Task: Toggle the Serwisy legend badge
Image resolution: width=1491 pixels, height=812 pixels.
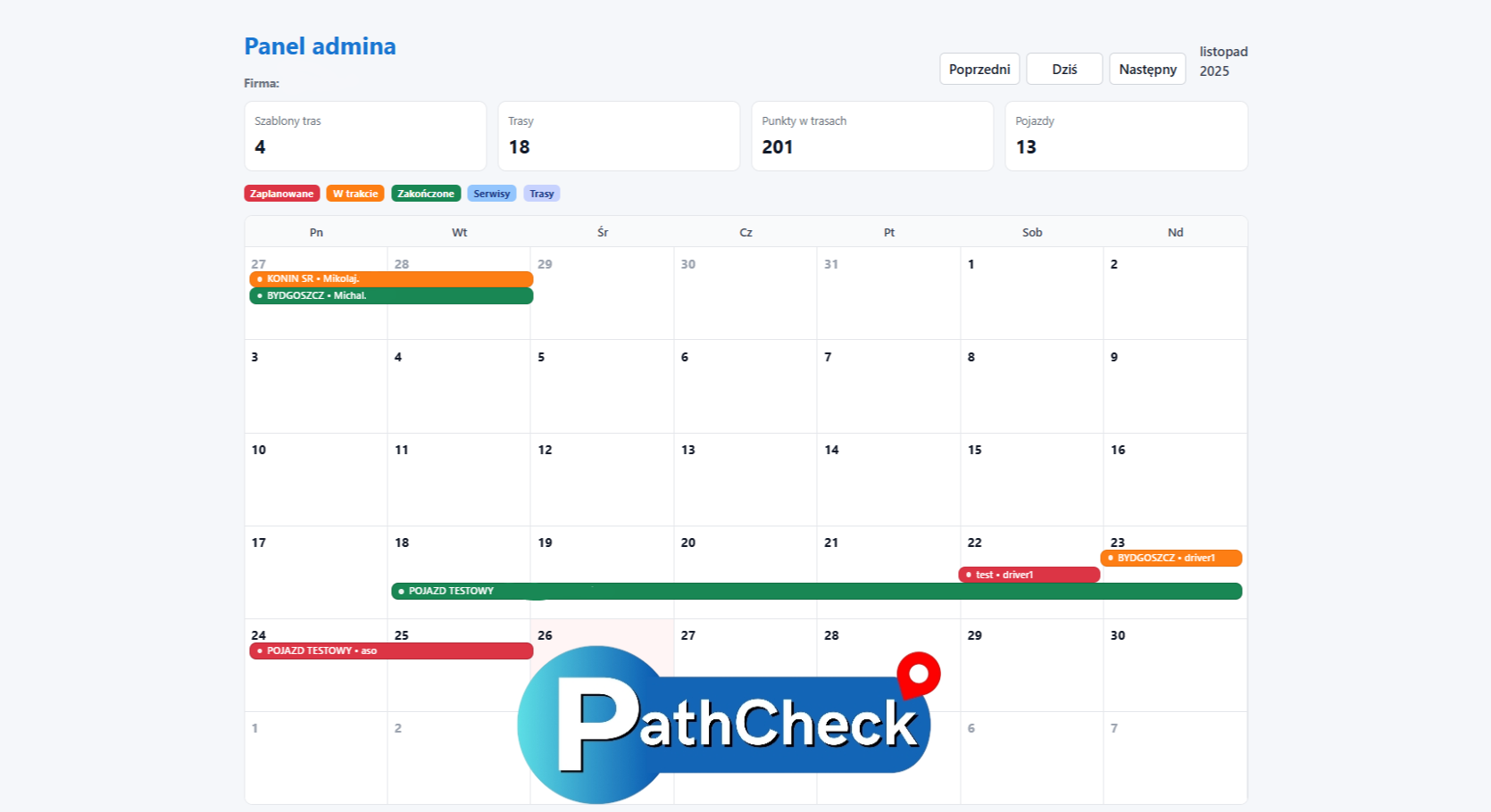Action: tap(491, 194)
